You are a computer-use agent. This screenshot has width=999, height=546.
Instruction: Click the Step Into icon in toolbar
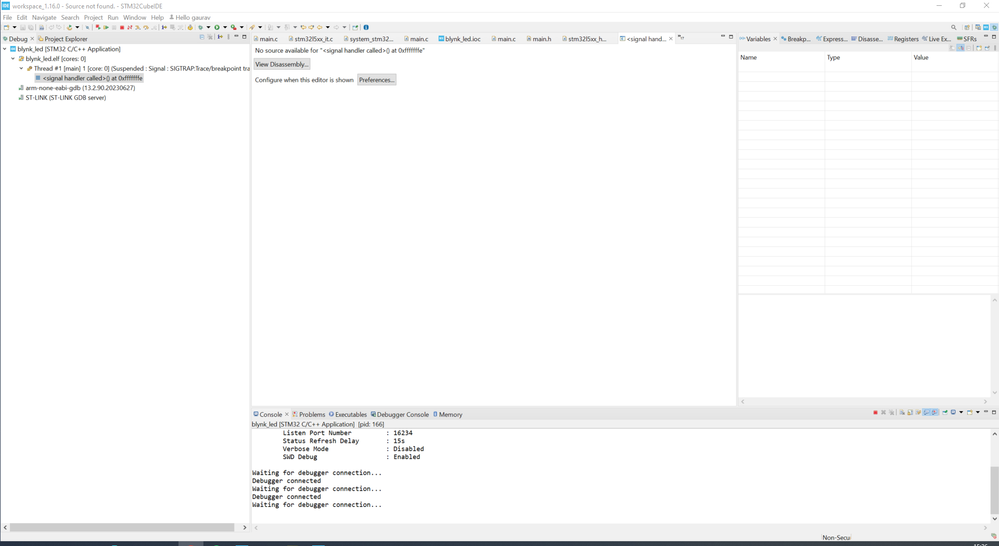pyautogui.click(x=138, y=27)
